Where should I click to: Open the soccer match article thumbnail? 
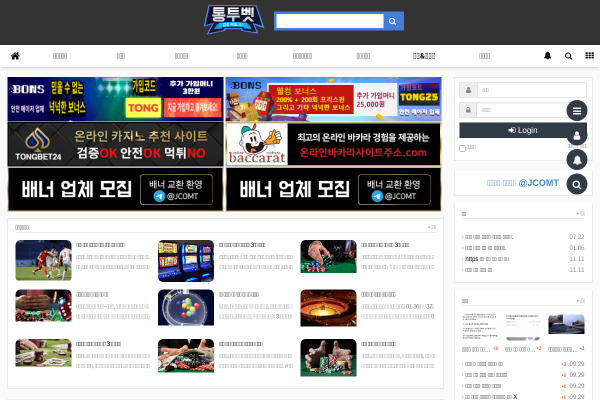[x=43, y=260]
